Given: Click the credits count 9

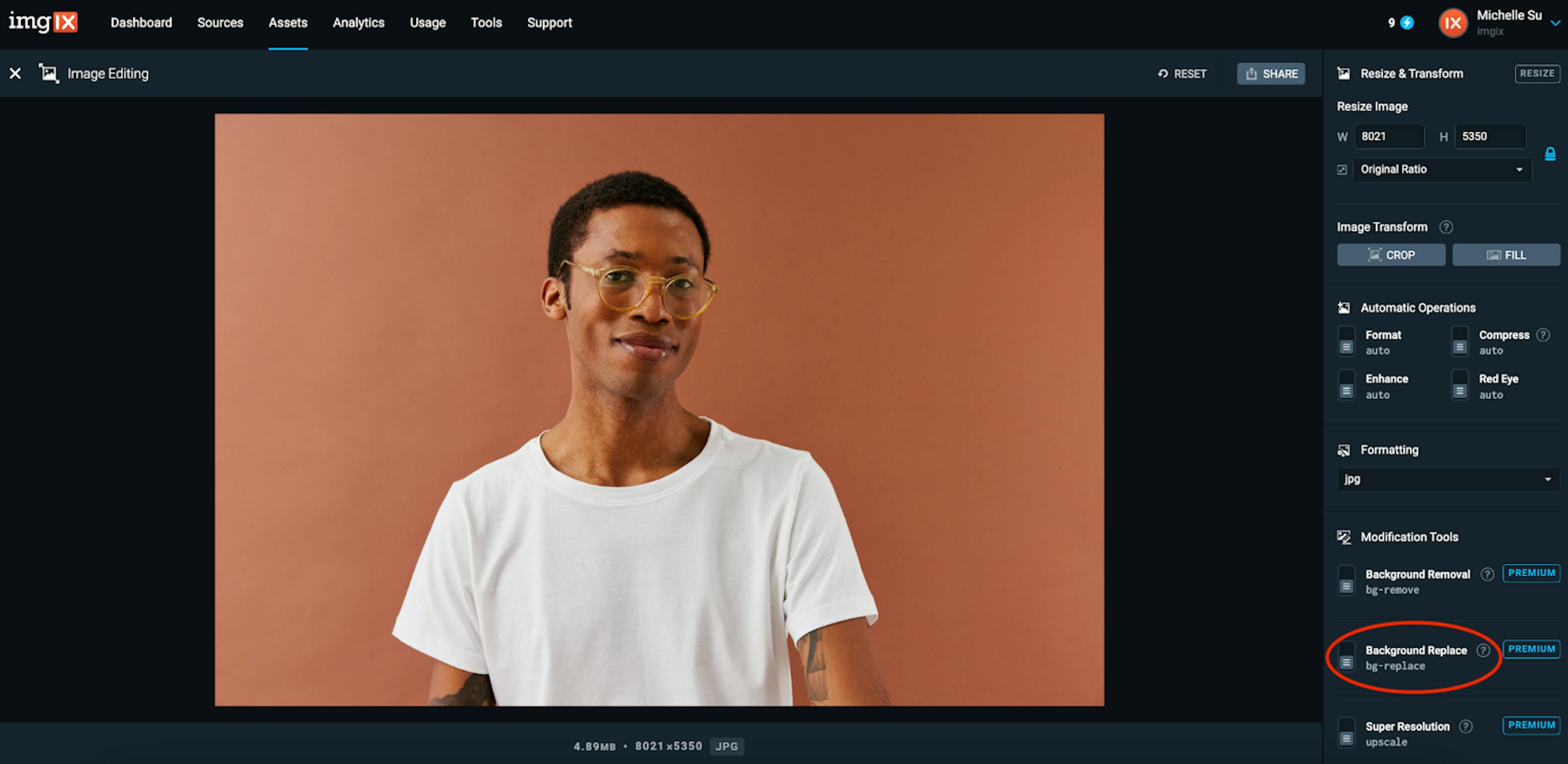Looking at the screenshot, I should [1392, 23].
